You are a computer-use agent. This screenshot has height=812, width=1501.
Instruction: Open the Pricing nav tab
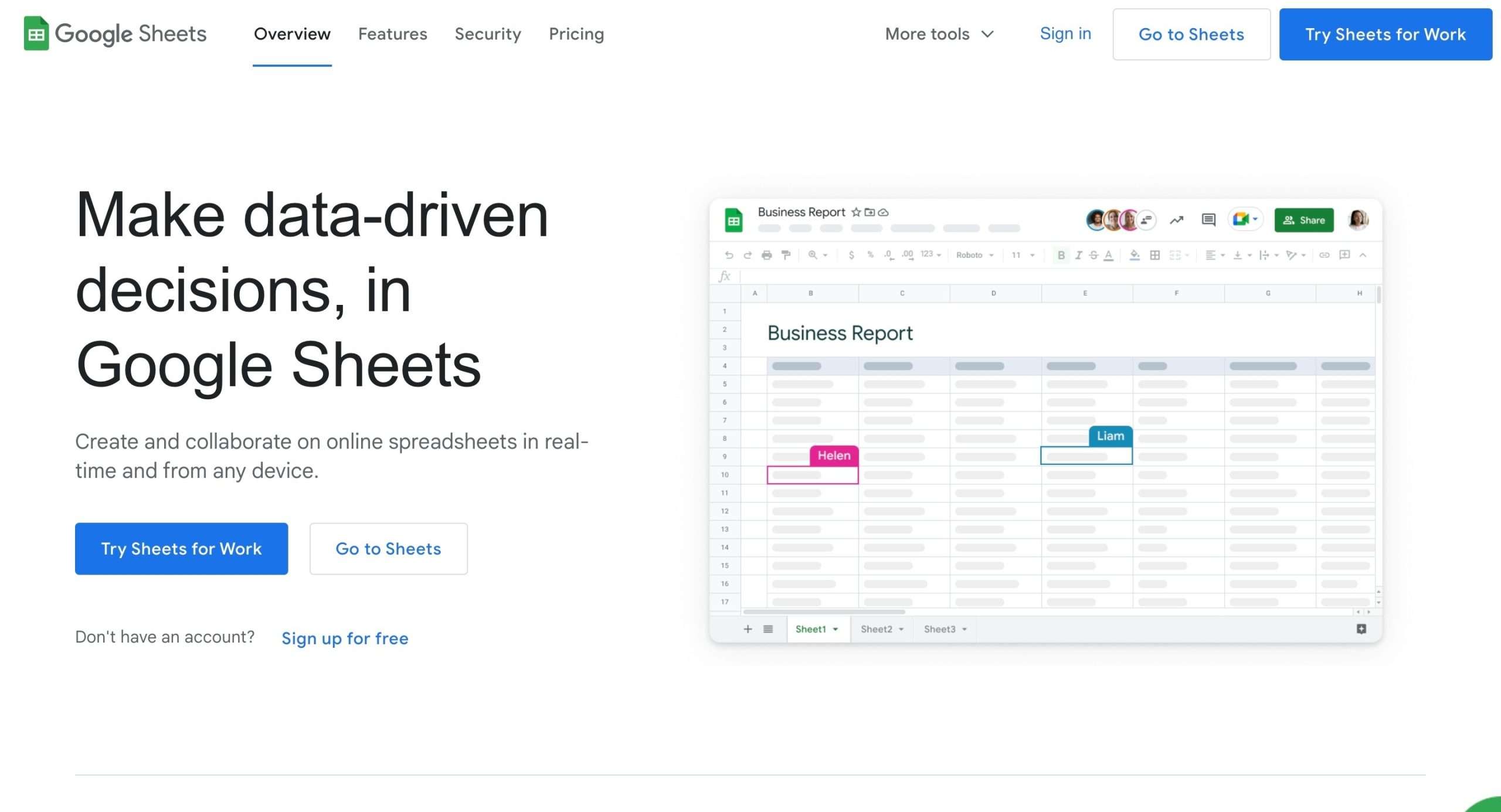pos(576,34)
